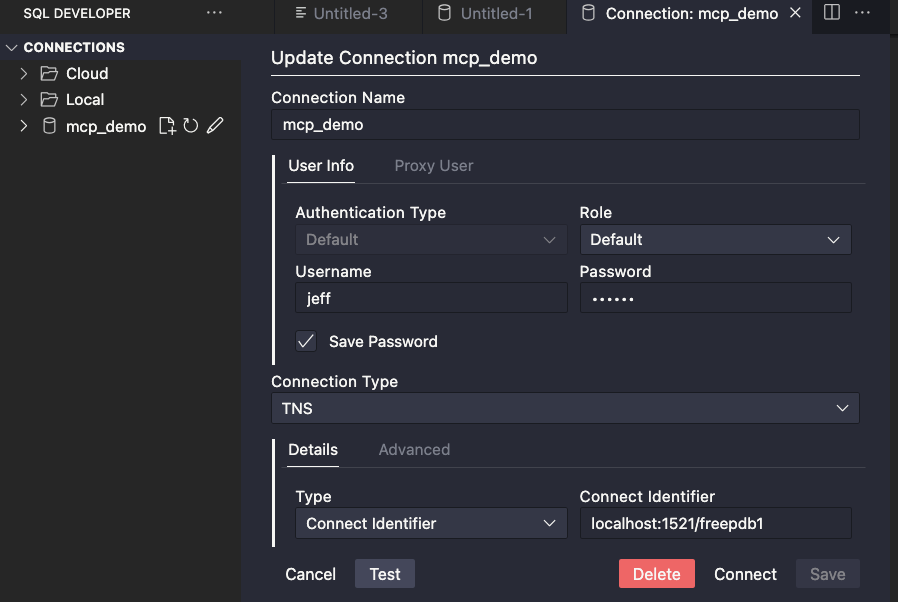
Task: Select the Cloud label in connections tree
Action: [87, 73]
